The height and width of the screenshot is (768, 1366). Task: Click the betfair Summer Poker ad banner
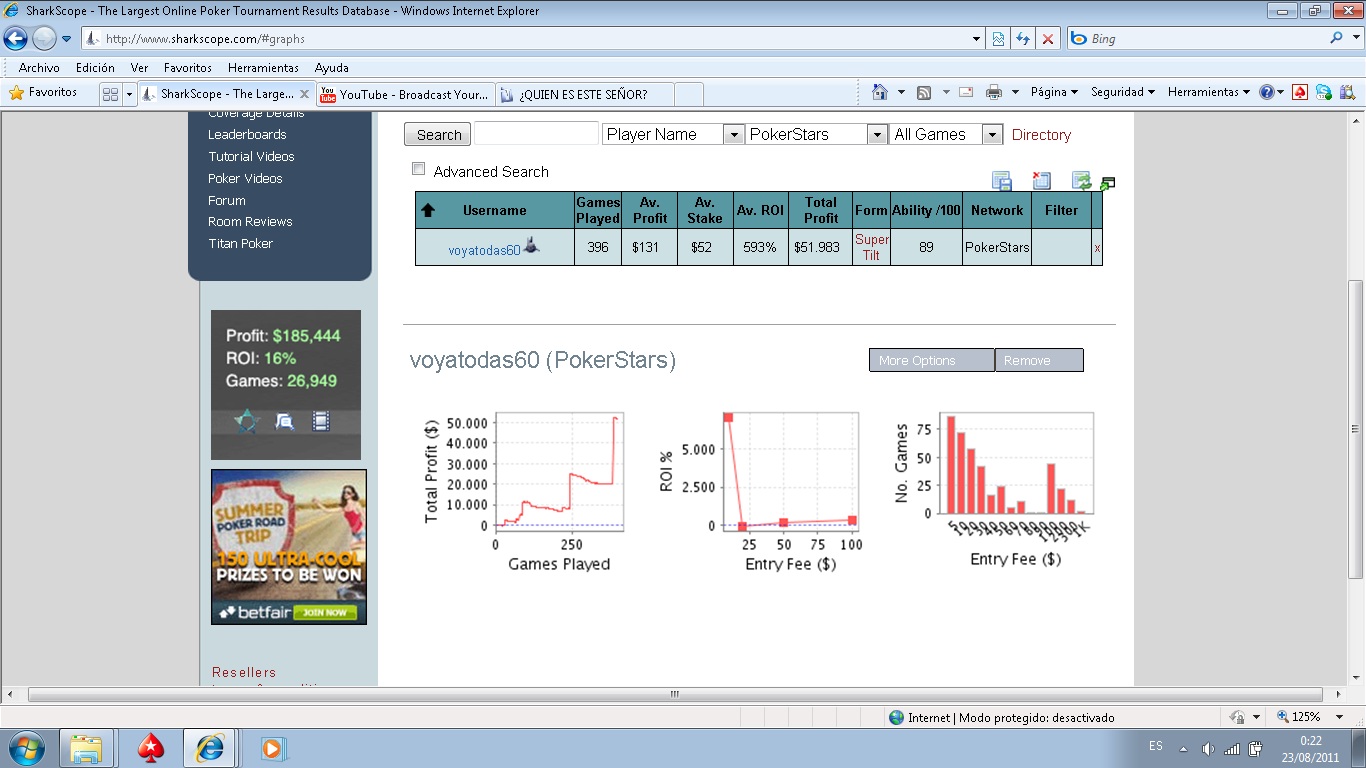tap(289, 547)
